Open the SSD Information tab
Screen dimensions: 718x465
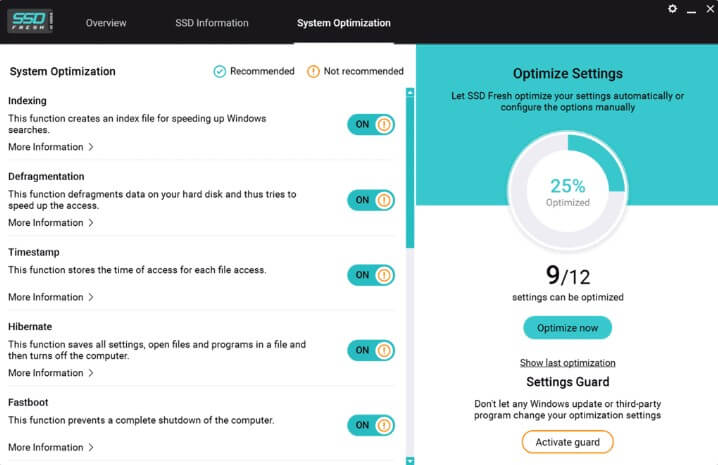[212, 23]
